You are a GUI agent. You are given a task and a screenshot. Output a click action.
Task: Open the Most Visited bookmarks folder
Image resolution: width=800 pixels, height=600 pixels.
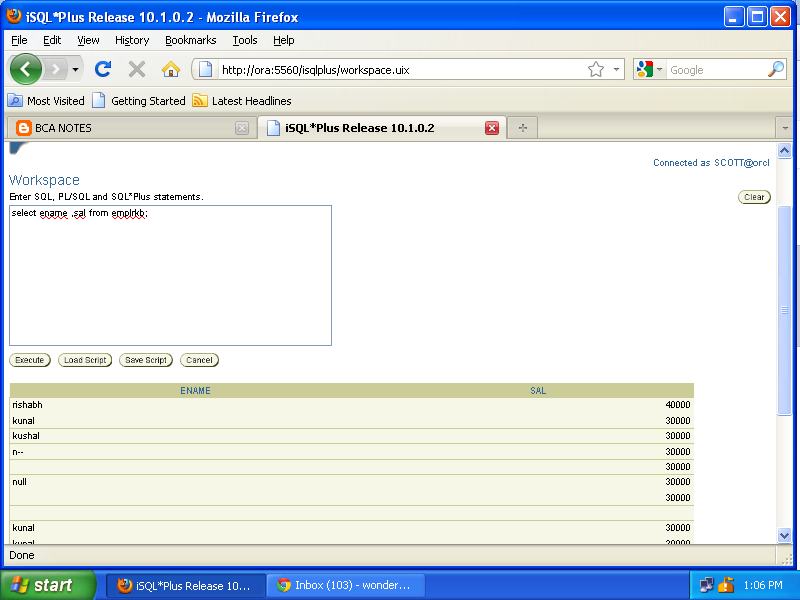coord(46,100)
